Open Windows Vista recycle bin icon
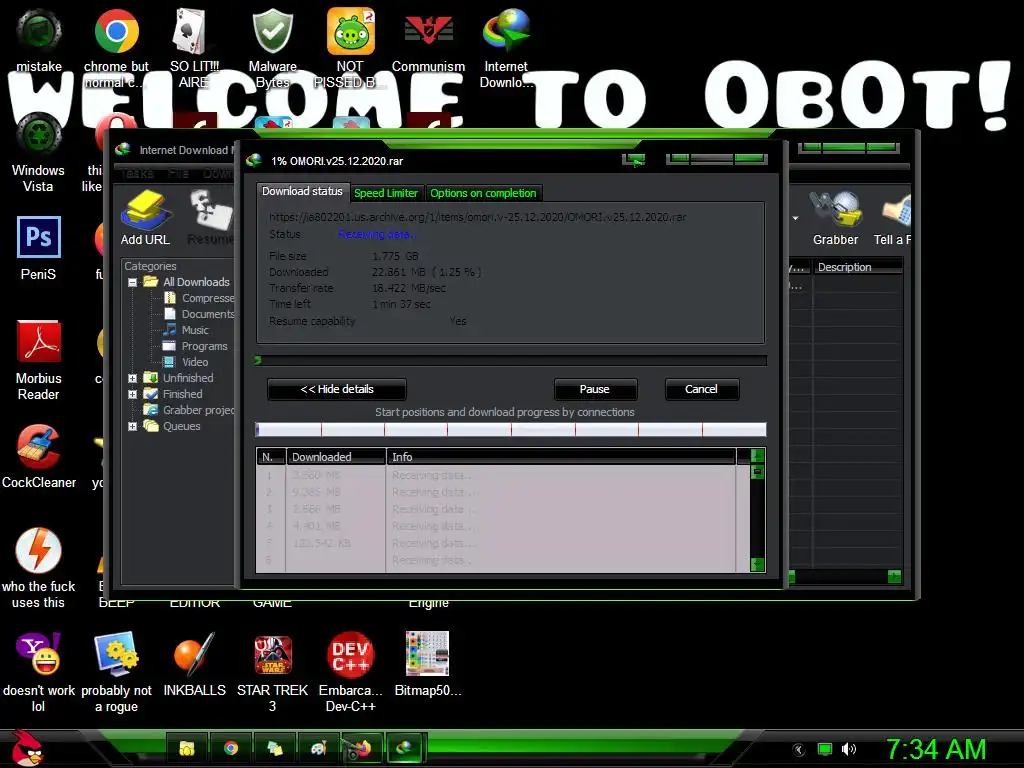The width and height of the screenshot is (1024, 768). 39,153
